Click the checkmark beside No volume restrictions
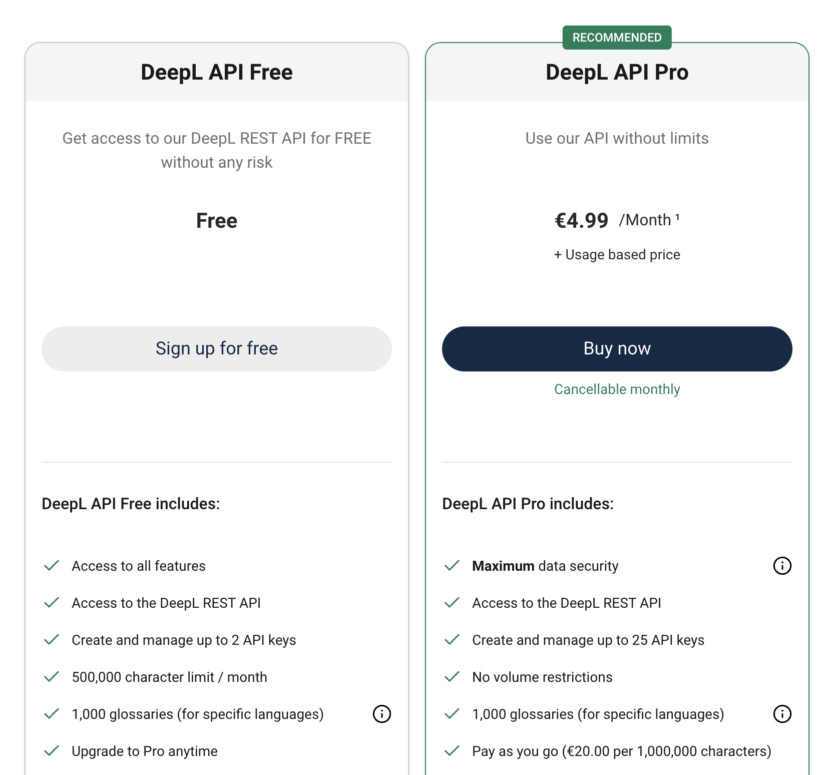 click(451, 676)
